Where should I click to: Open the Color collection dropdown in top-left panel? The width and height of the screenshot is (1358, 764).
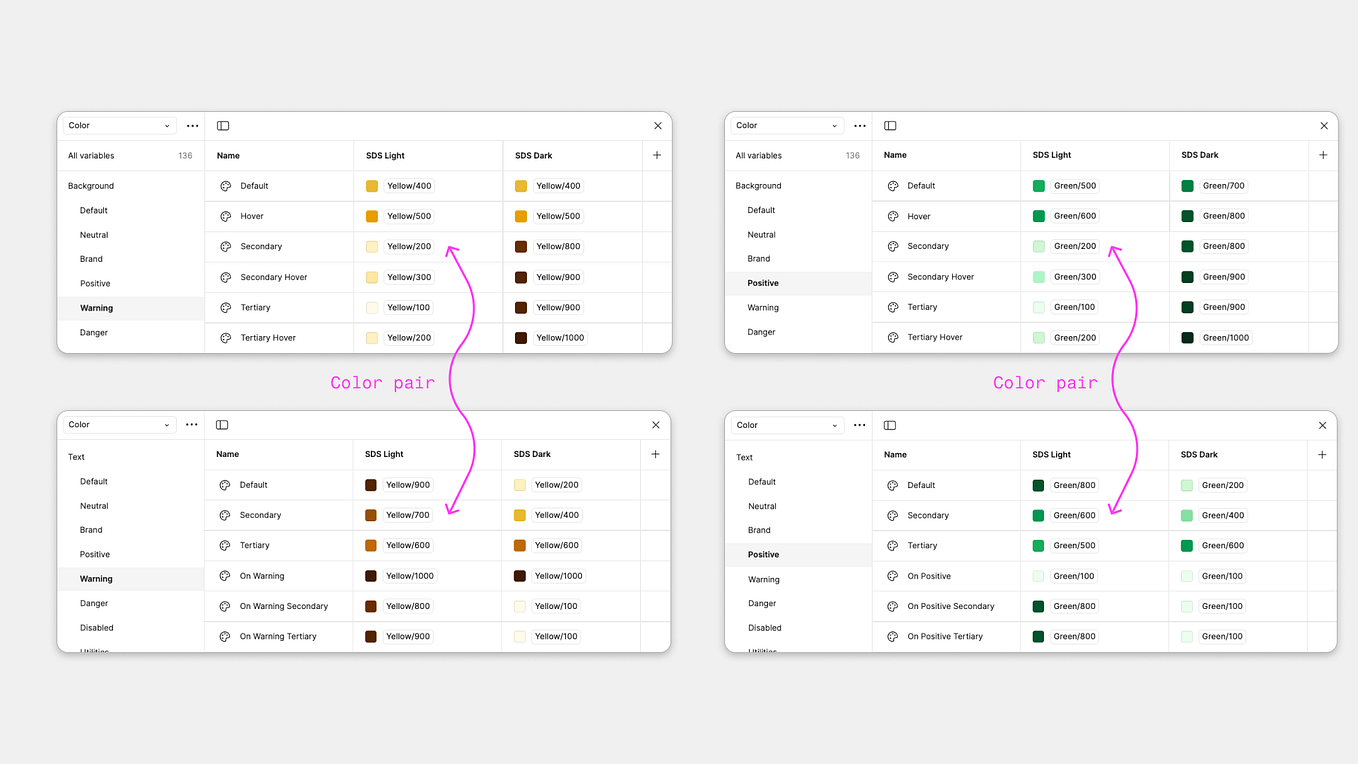(118, 125)
